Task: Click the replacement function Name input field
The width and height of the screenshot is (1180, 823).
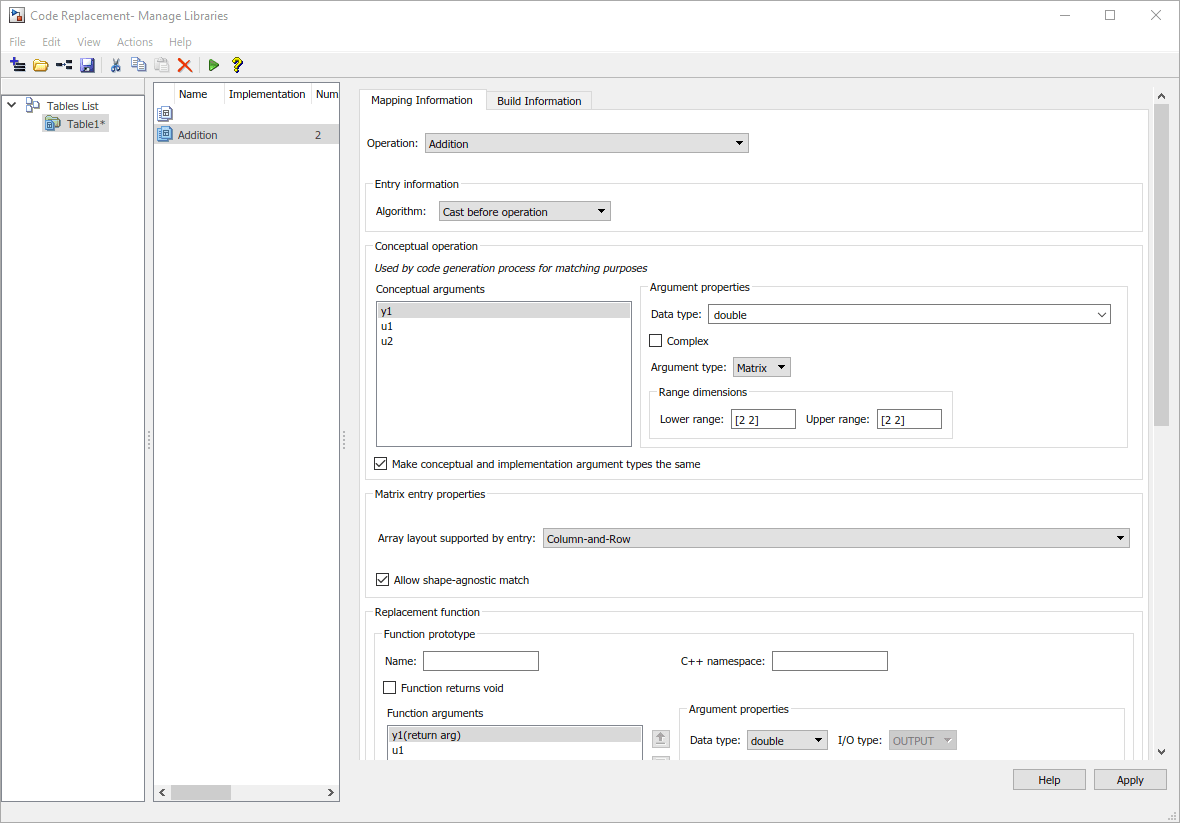Action: pos(481,661)
